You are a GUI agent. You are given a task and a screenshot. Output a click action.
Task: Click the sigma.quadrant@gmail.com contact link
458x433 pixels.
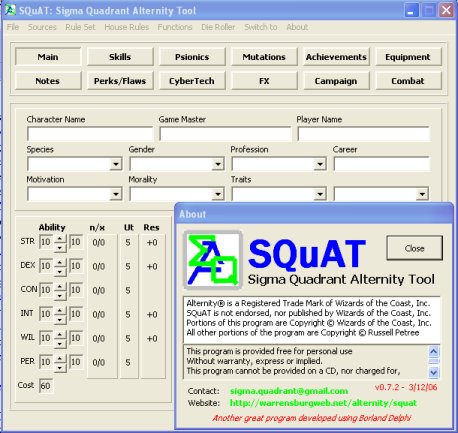pos(289,391)
